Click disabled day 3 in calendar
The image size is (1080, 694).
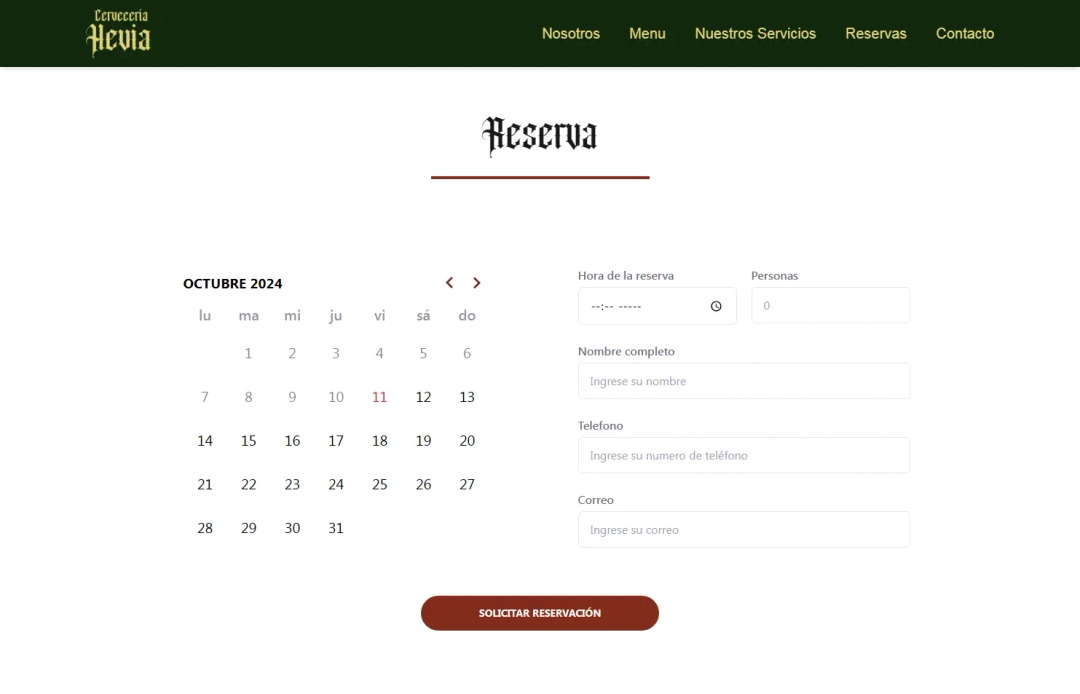336,353
